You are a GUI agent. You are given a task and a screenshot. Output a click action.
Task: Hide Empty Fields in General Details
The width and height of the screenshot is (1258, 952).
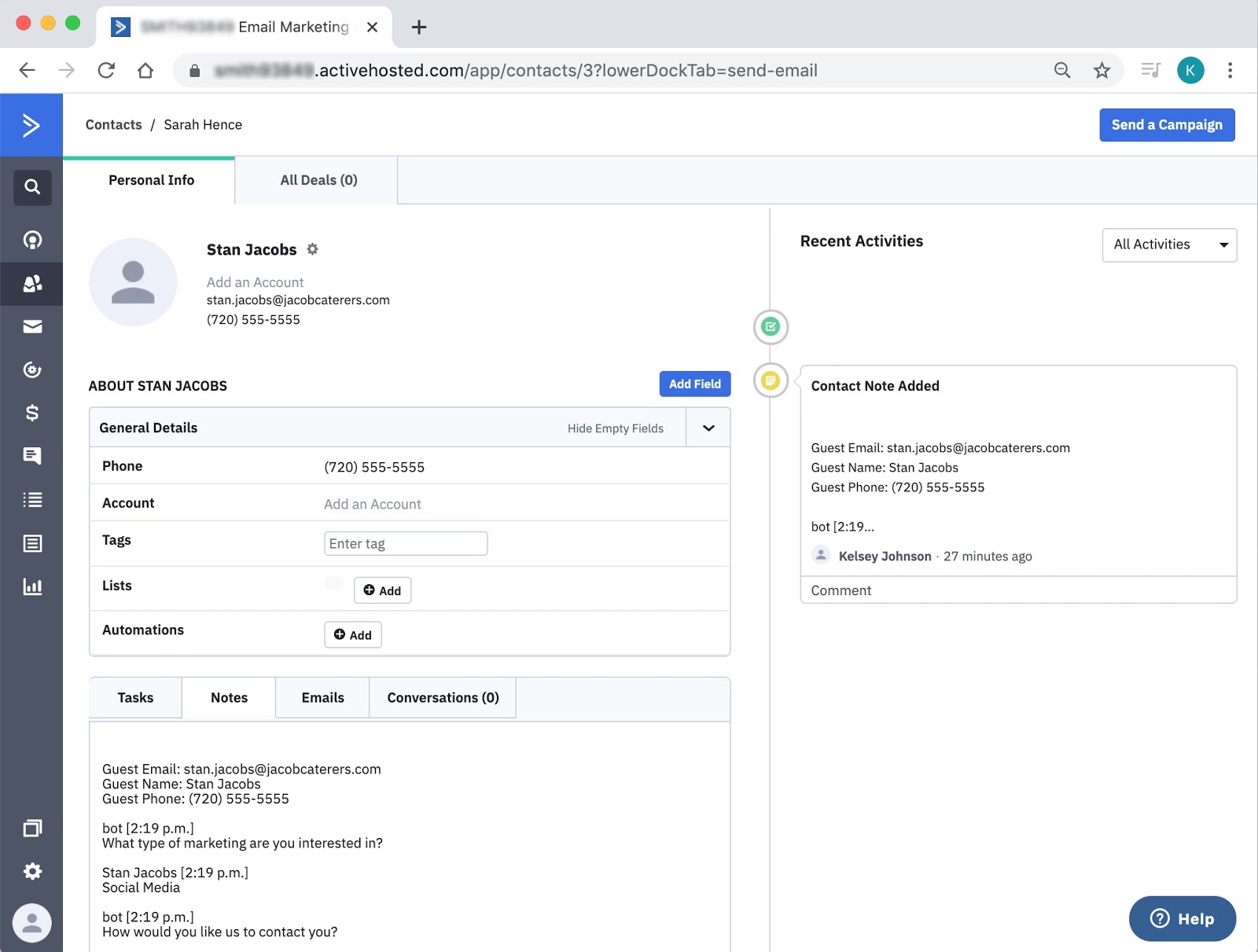coord(614,428)
